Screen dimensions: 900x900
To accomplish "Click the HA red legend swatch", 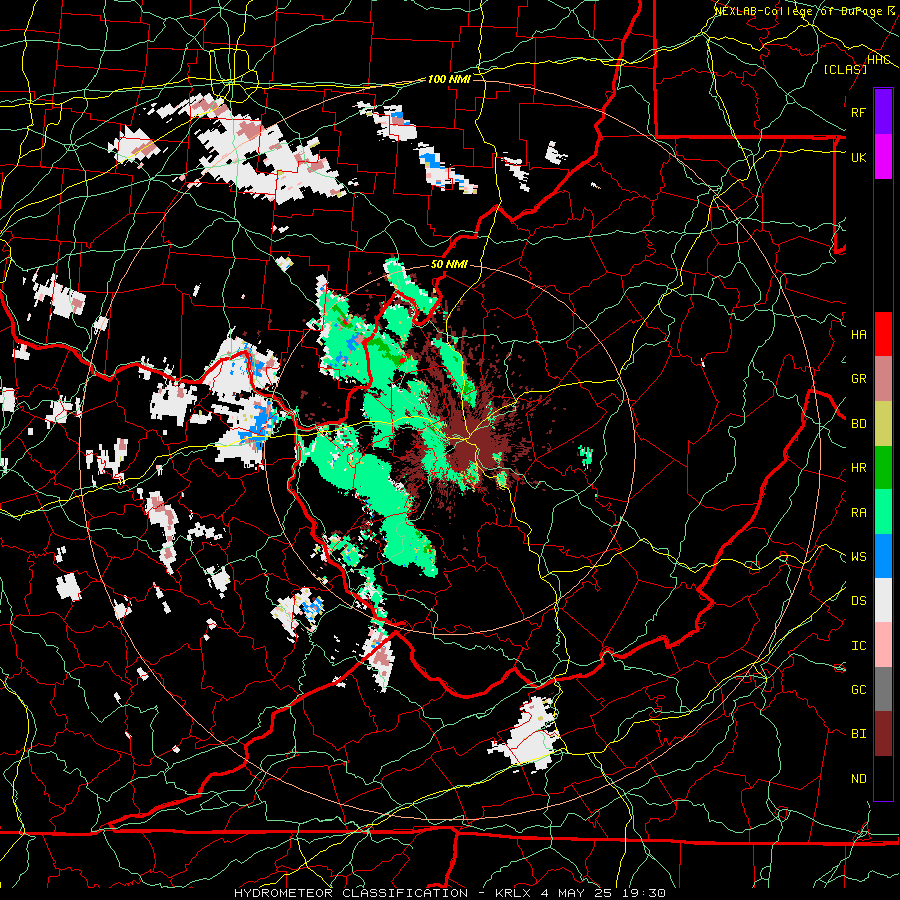I will click(x=883, y=334).
